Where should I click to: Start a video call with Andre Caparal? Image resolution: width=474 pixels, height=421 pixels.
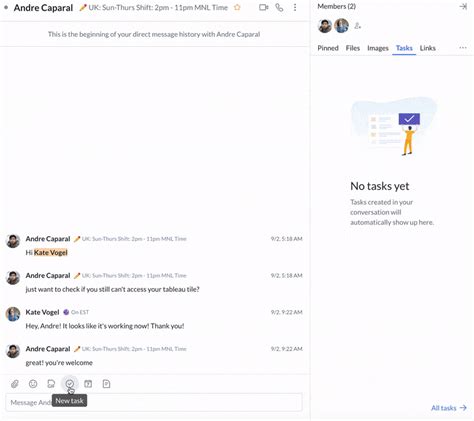click(x=264, y=7)
